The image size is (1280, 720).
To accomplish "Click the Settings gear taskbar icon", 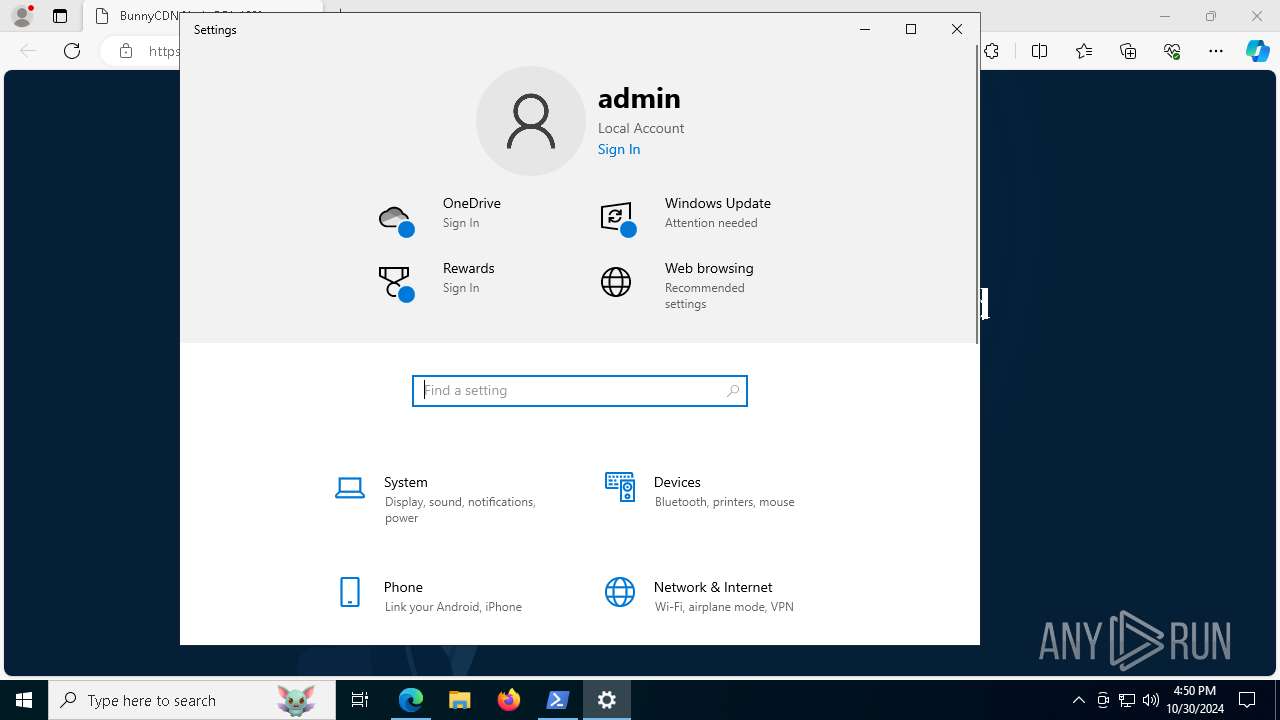I will [607, 700].
